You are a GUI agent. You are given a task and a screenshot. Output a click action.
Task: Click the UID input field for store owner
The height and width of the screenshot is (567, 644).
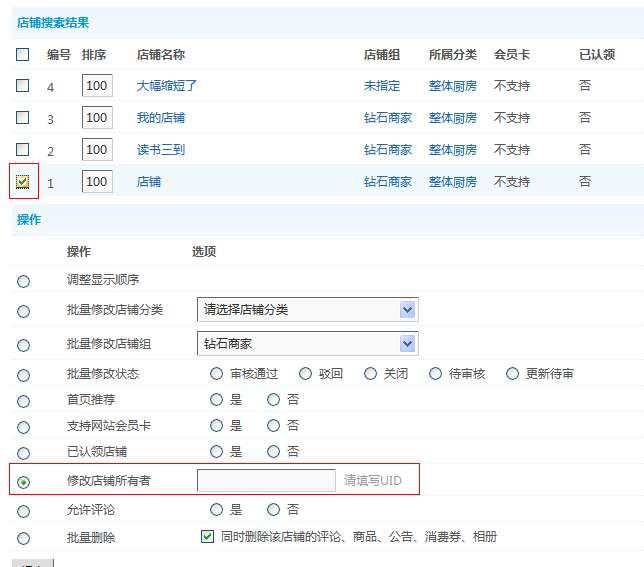pos(266,480)
